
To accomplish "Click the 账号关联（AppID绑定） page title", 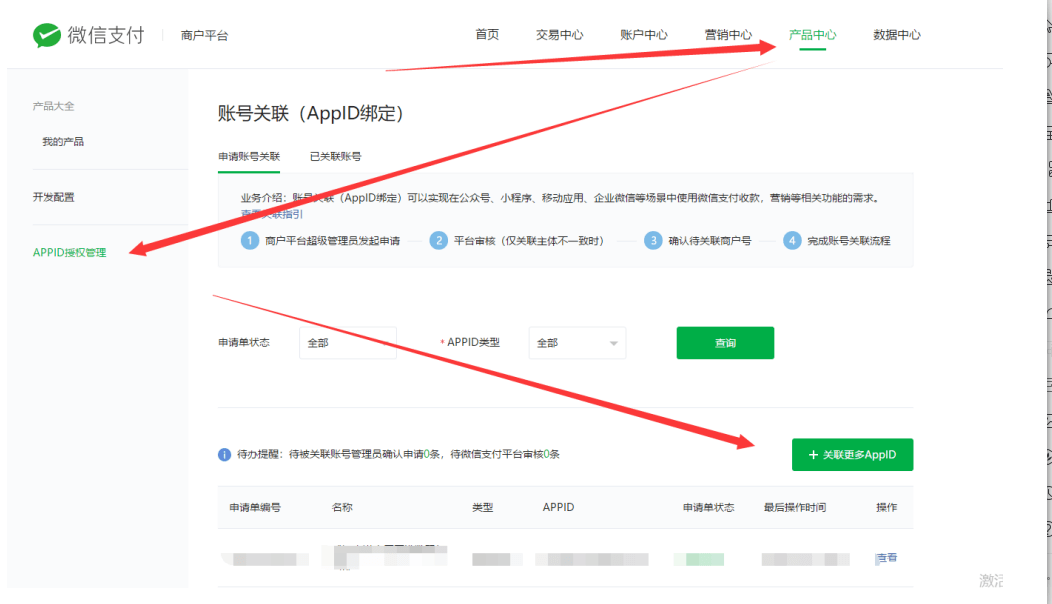I will click(x=311, y=113).
